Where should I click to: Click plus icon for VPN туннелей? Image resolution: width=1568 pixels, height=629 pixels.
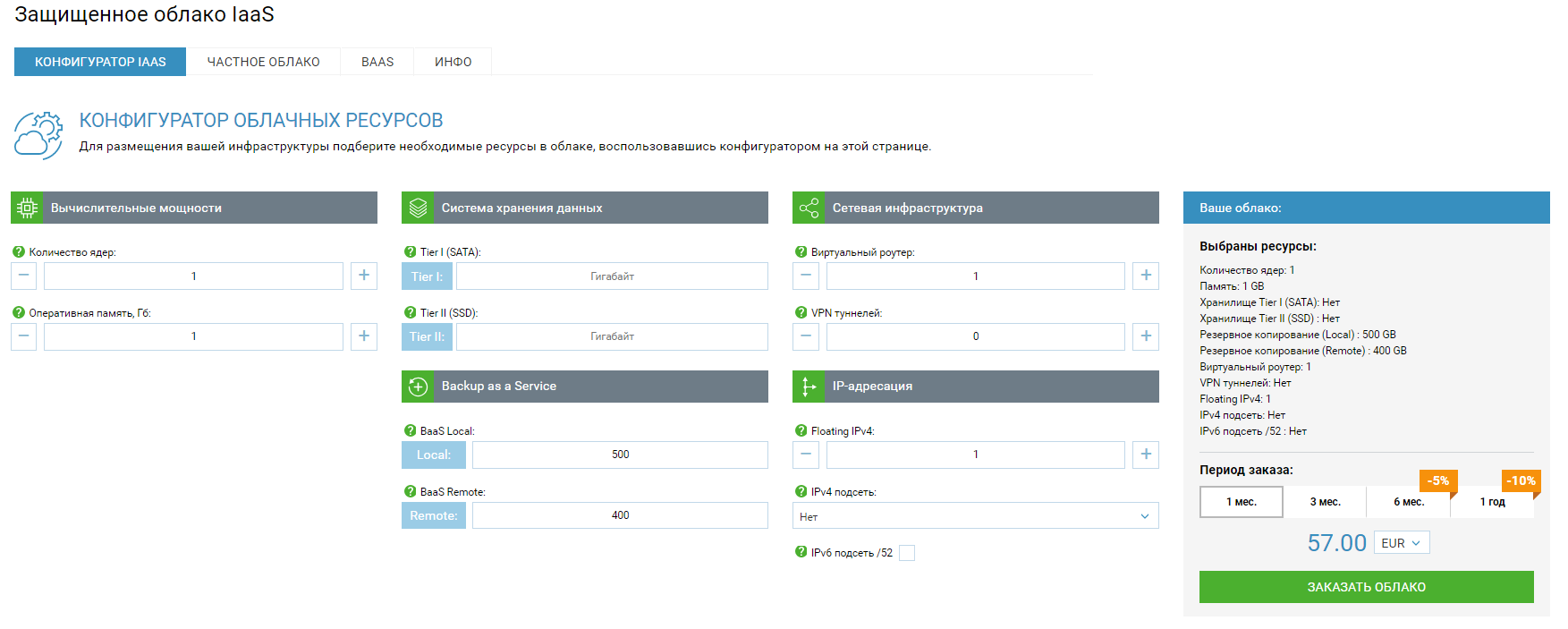pyautogui.click(x=1145, y=336)
